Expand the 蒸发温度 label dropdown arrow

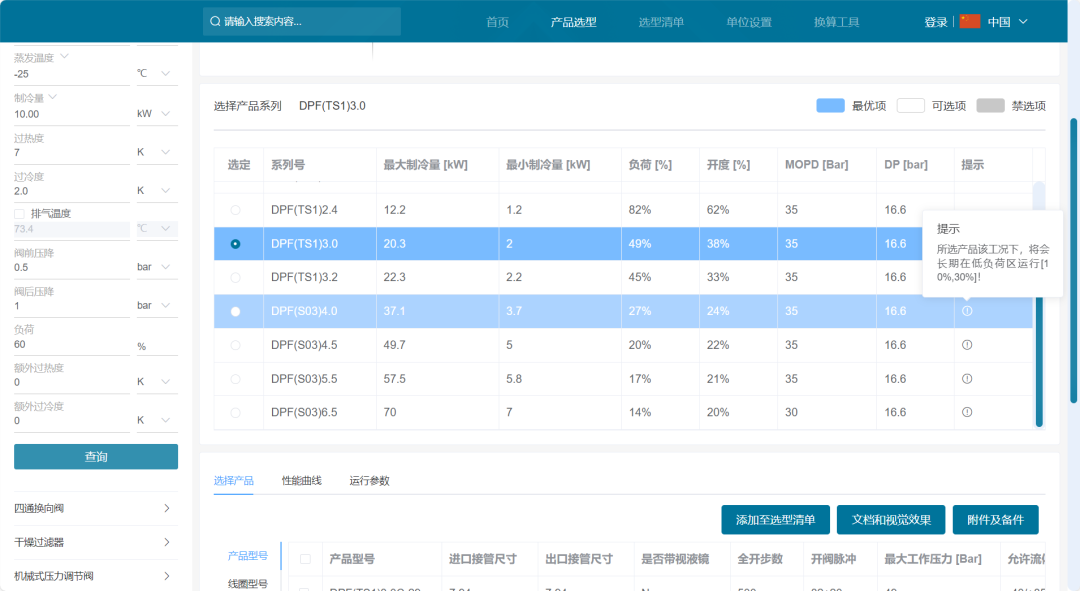pyautogui.click(x=65, y=56)
